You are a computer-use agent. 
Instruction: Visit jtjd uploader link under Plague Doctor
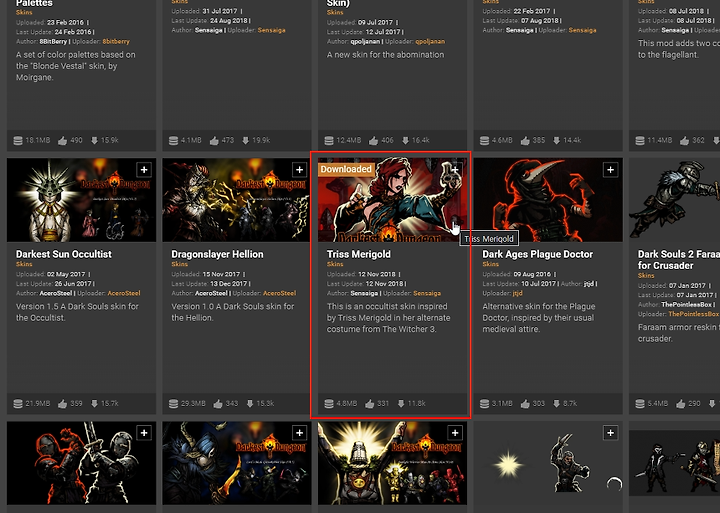518,293
